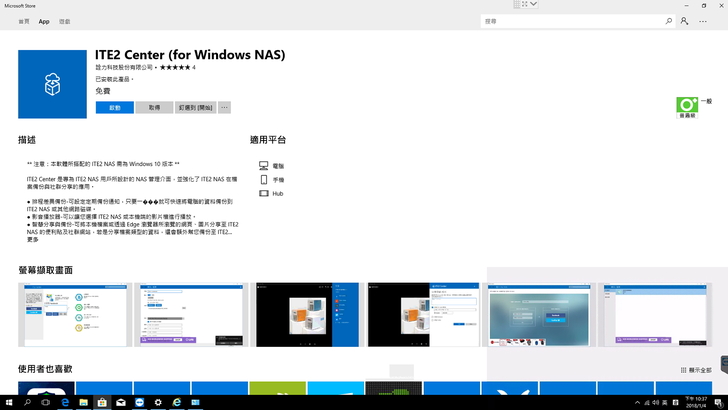
Task: Expand description with 更多 link
Action: [33, 240]
